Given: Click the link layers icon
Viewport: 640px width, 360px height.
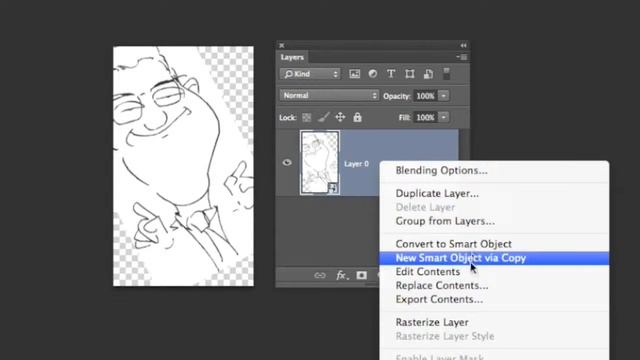Looking at the screenshot, I should [320, 276].
